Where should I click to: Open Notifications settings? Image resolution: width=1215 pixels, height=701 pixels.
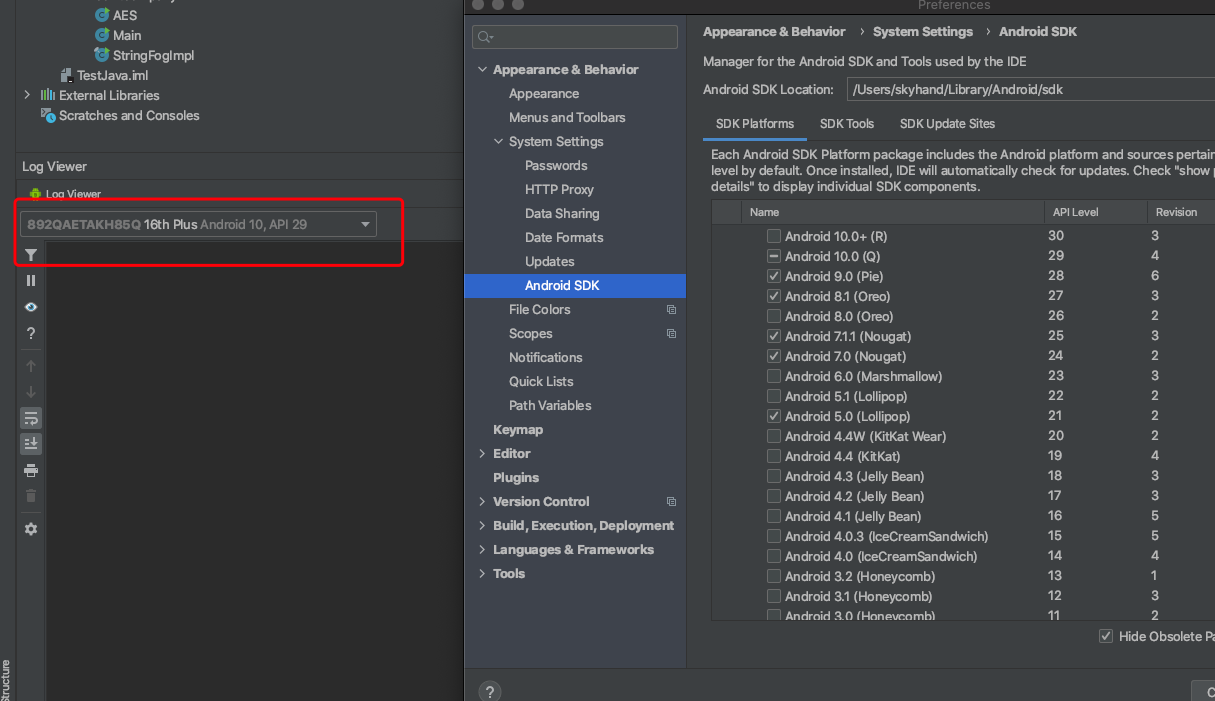(545, 357)
